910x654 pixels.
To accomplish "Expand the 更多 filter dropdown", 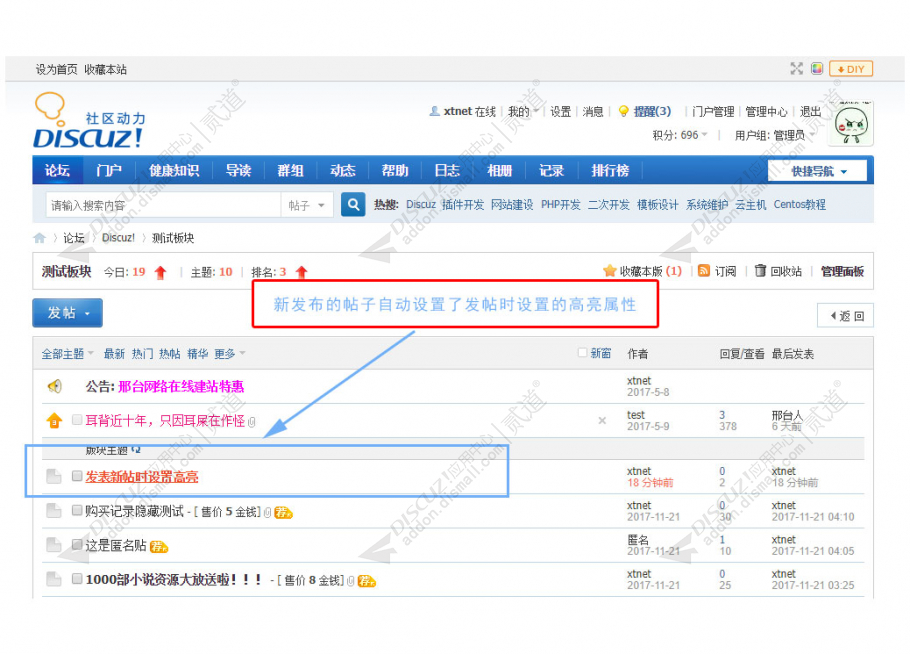I will (x=230, y=353).
